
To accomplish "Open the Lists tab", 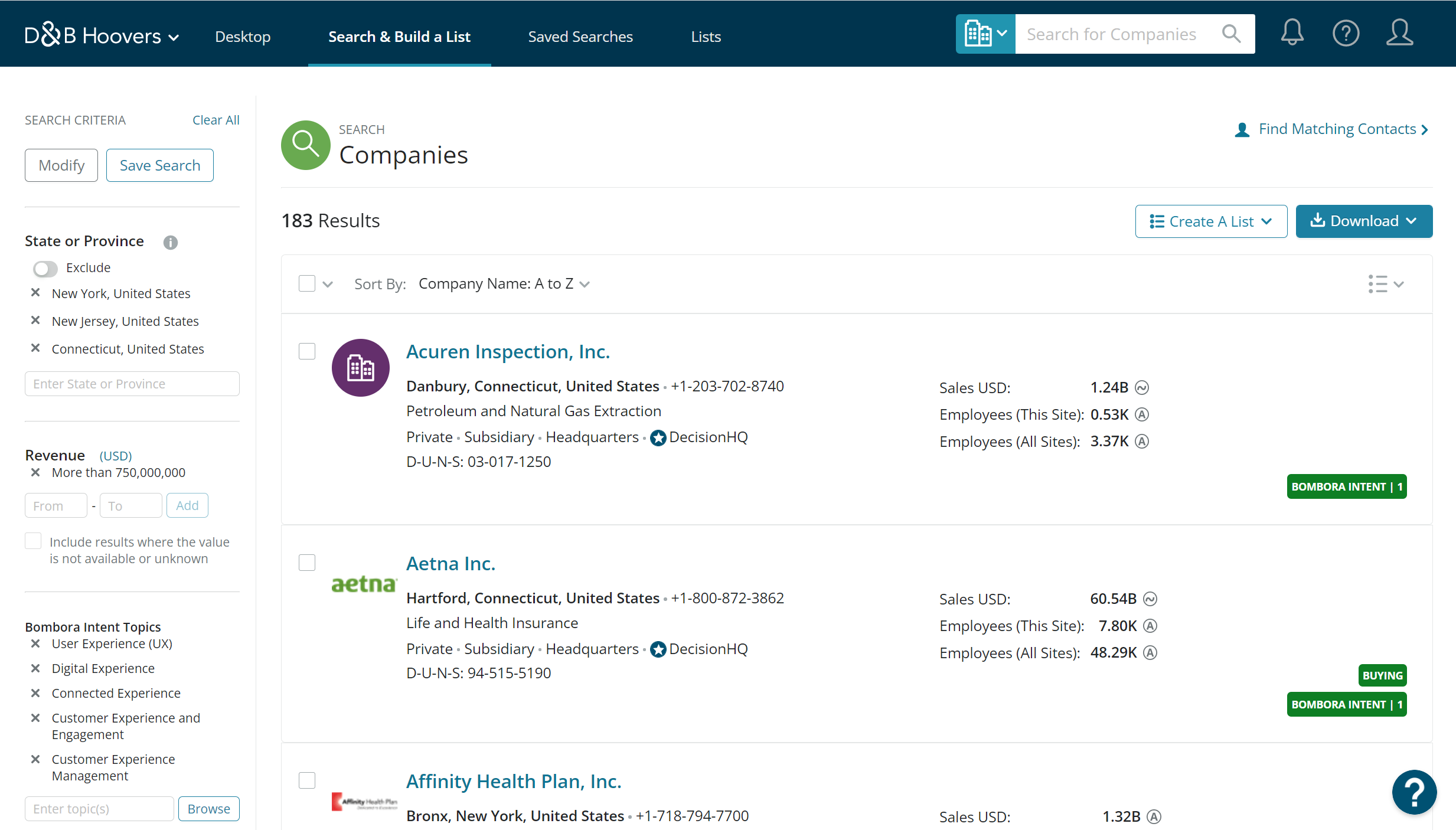I will pos(706,37).
